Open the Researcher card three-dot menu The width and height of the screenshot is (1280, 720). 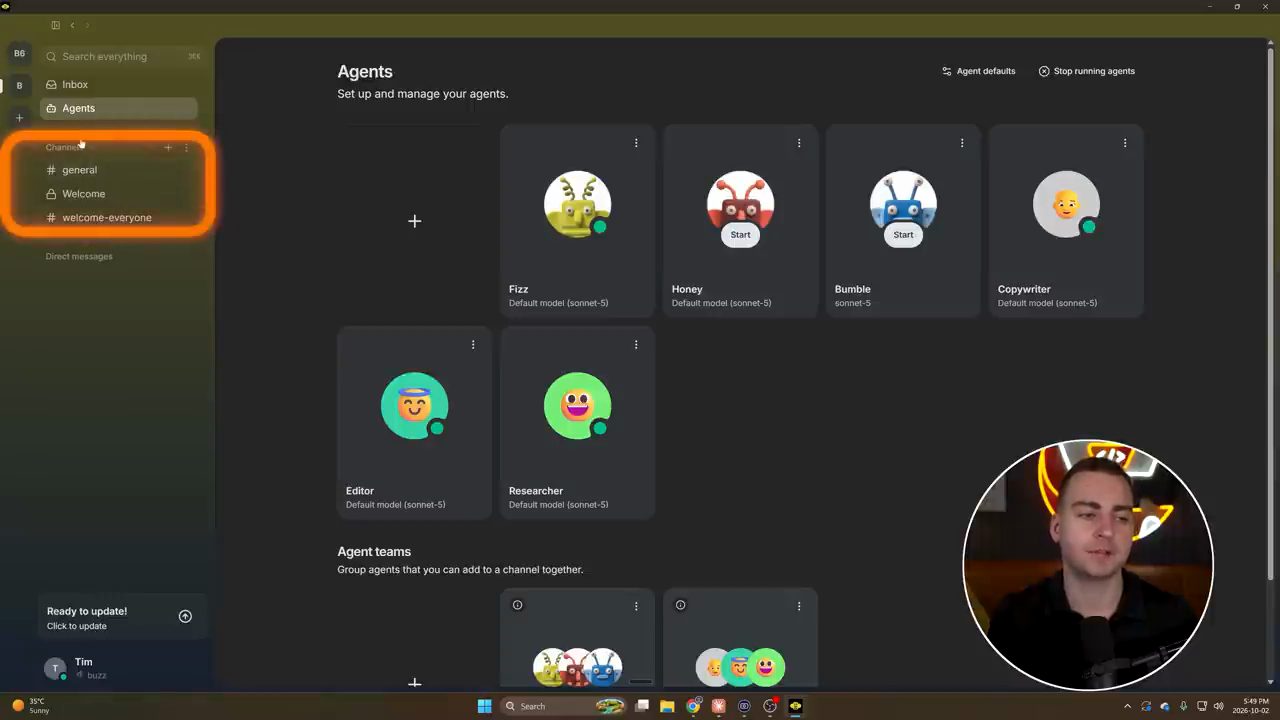[x=636, y=345]
